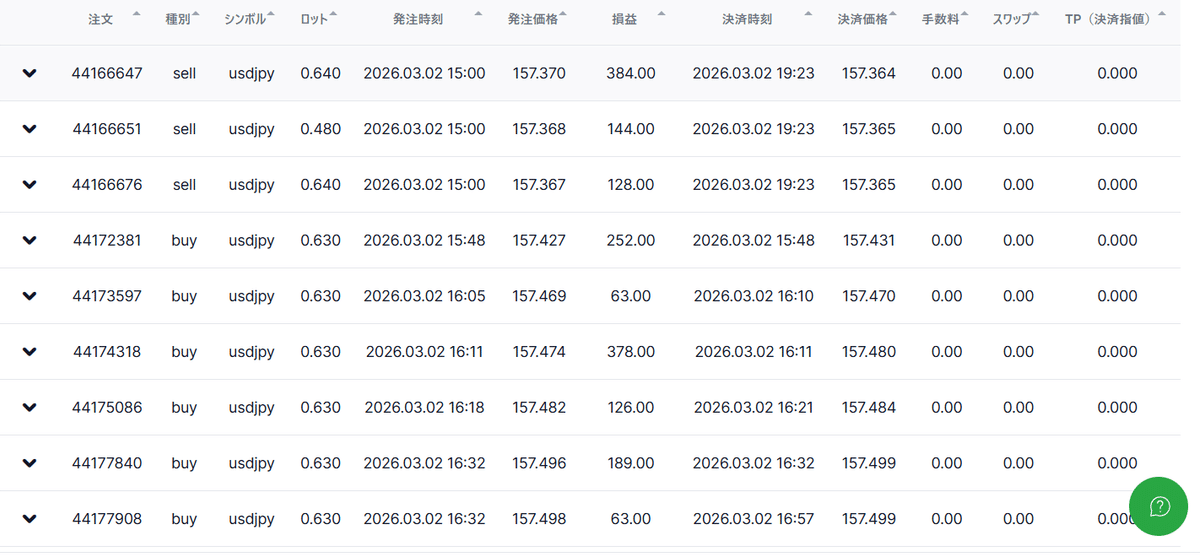Expand row details for order 44166676
The image size is (1200, 557).
[29, 185]
